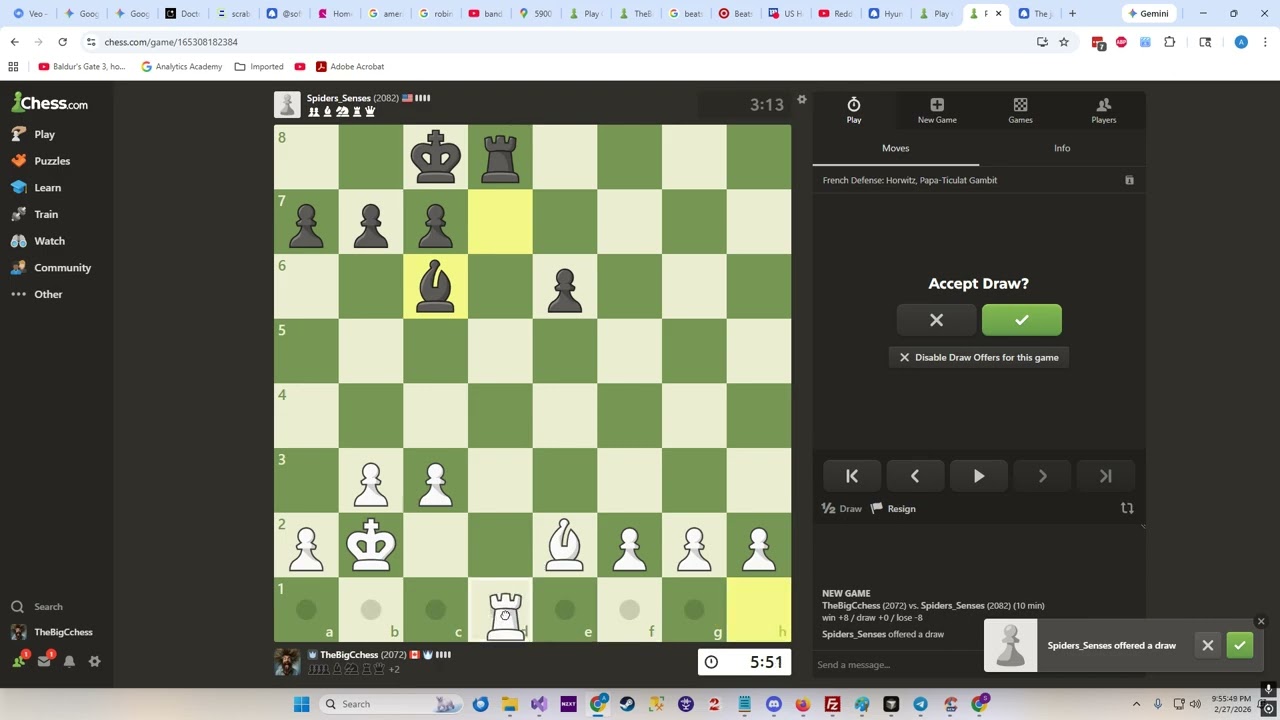Open FileZilla from taskbar
Viewport: 1280px width, 720px height.
[x=832, y=704]
